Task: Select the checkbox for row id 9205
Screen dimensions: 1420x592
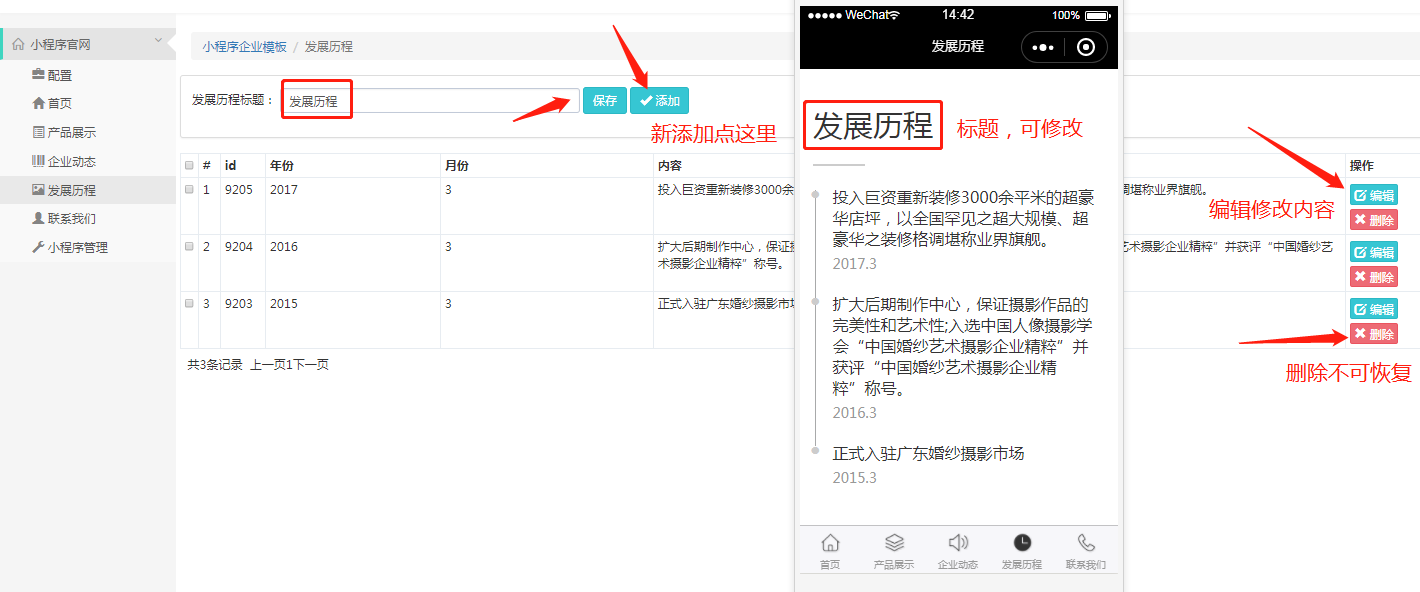Action: [189, 190]
